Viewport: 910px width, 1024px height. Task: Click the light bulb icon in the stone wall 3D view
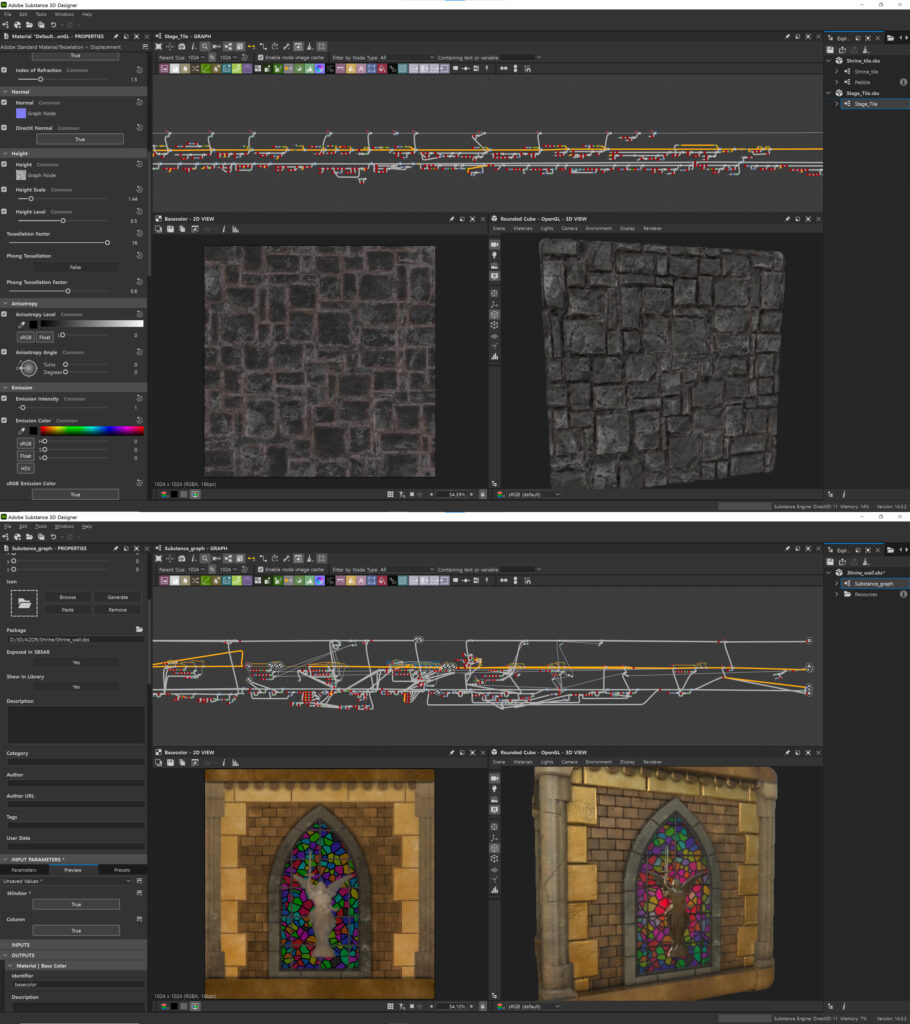pyautogui.click(x=494, y=255)
